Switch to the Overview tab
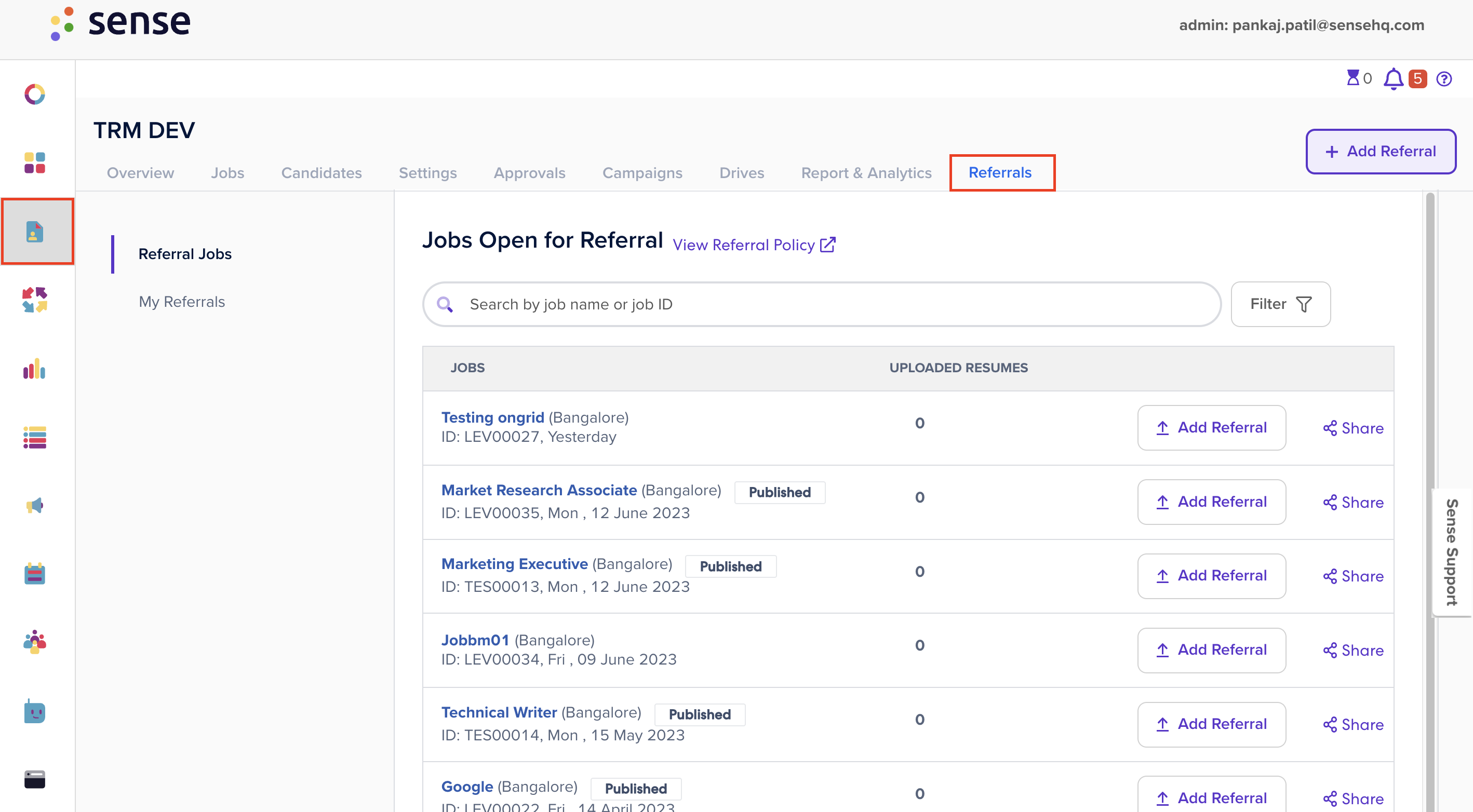 pyautogui.click(x=141, y=172)
